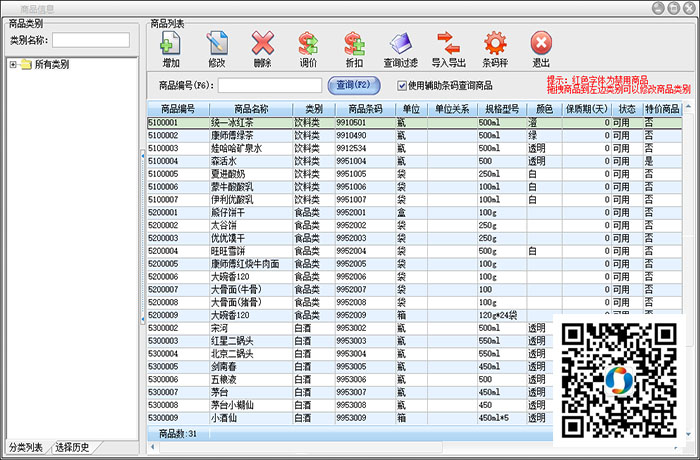700x460 pixels.
Task: Sort by 商品条码 column header
Action: coord(365,109)
